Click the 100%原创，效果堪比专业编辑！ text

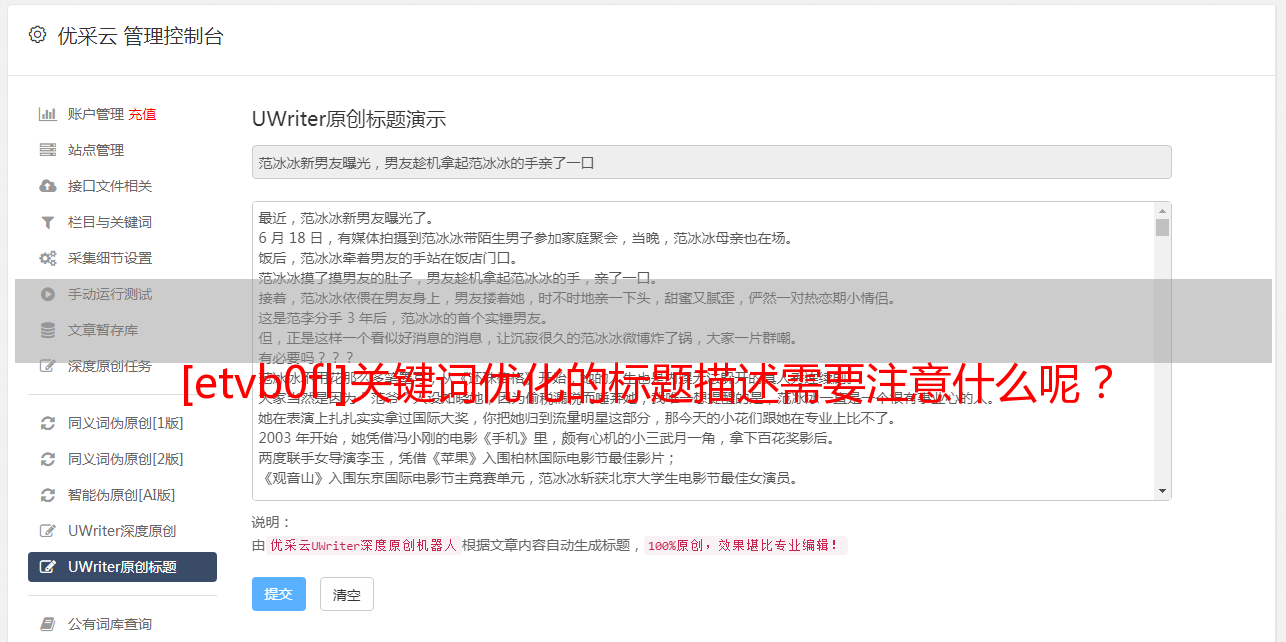tap(744, 546)
